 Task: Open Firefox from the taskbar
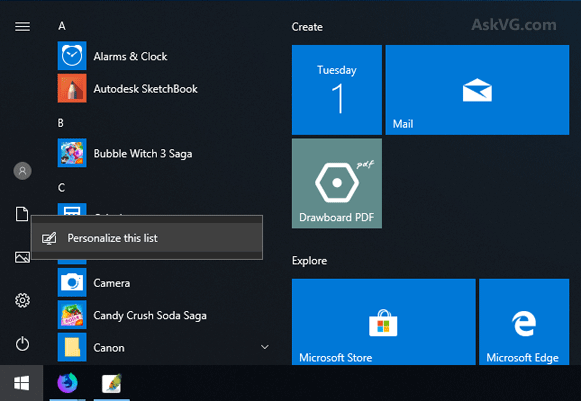click(x=67, y=383)
